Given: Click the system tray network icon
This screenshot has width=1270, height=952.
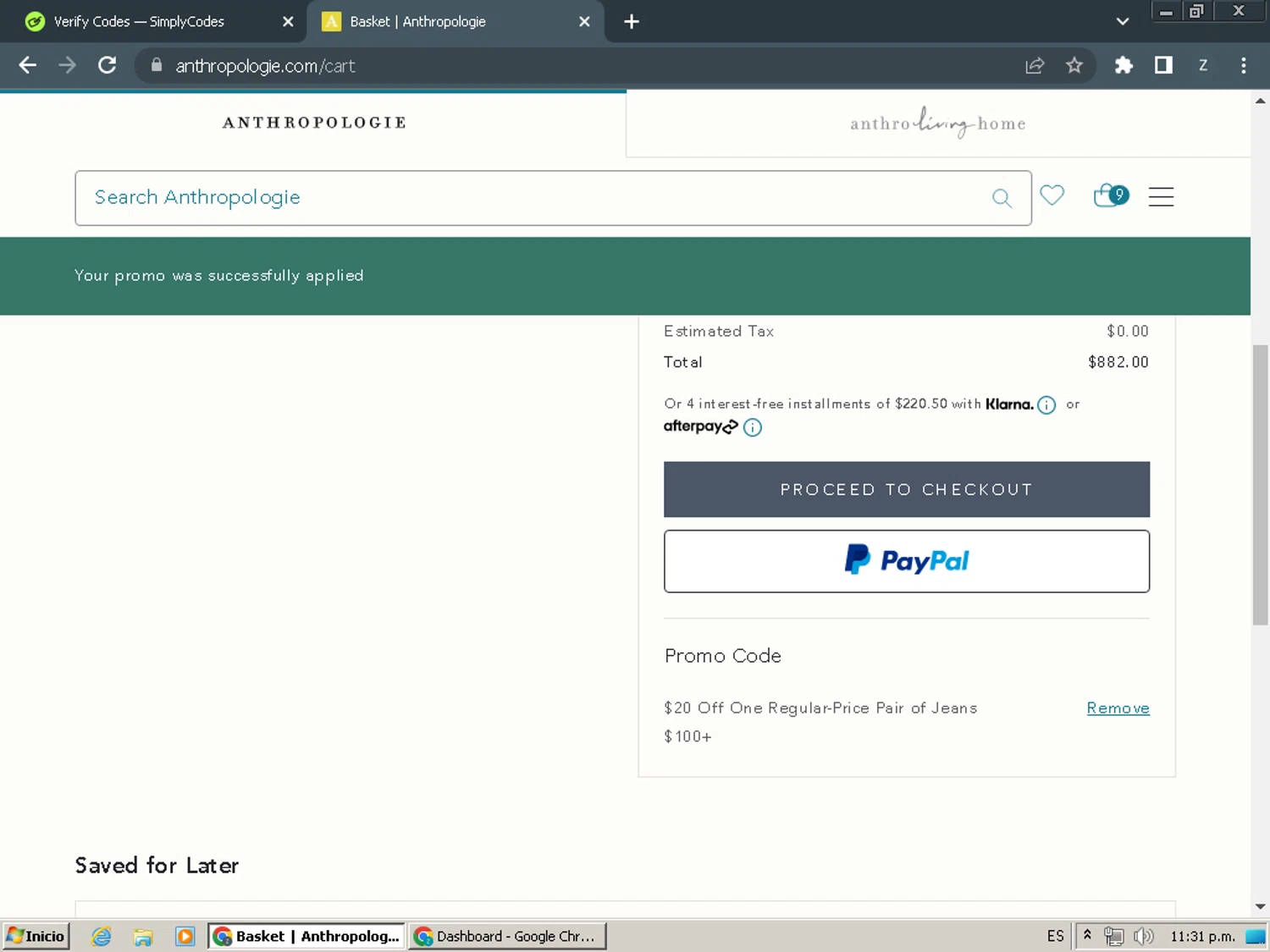Looking at the screenshot, I should click(x=1114, y=936).
